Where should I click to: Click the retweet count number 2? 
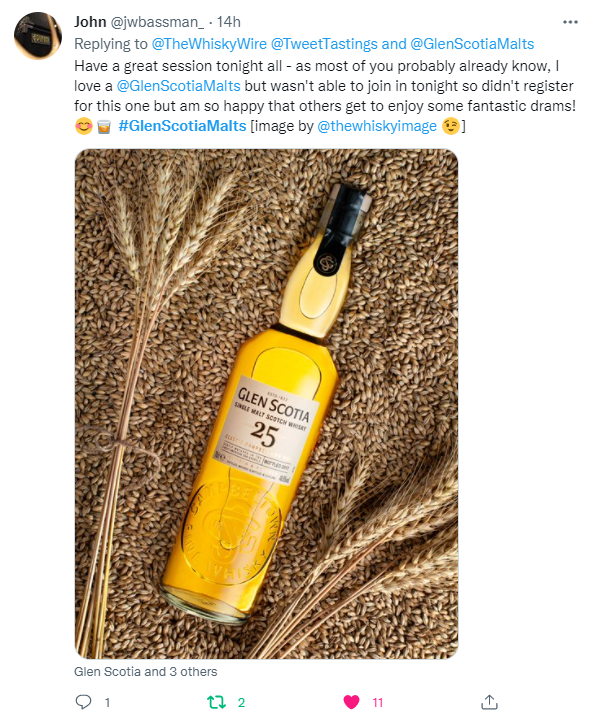point(241,702)
